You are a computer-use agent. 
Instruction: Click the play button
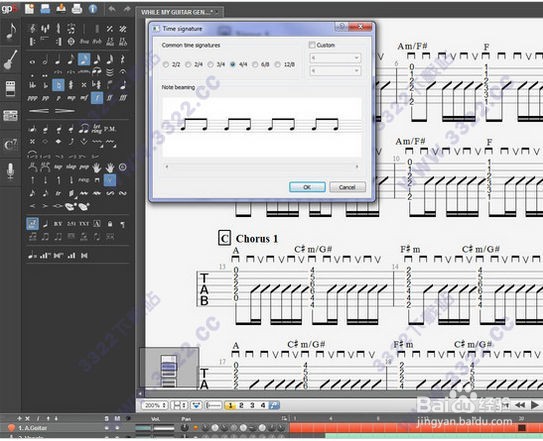click(x=535, y=405)
